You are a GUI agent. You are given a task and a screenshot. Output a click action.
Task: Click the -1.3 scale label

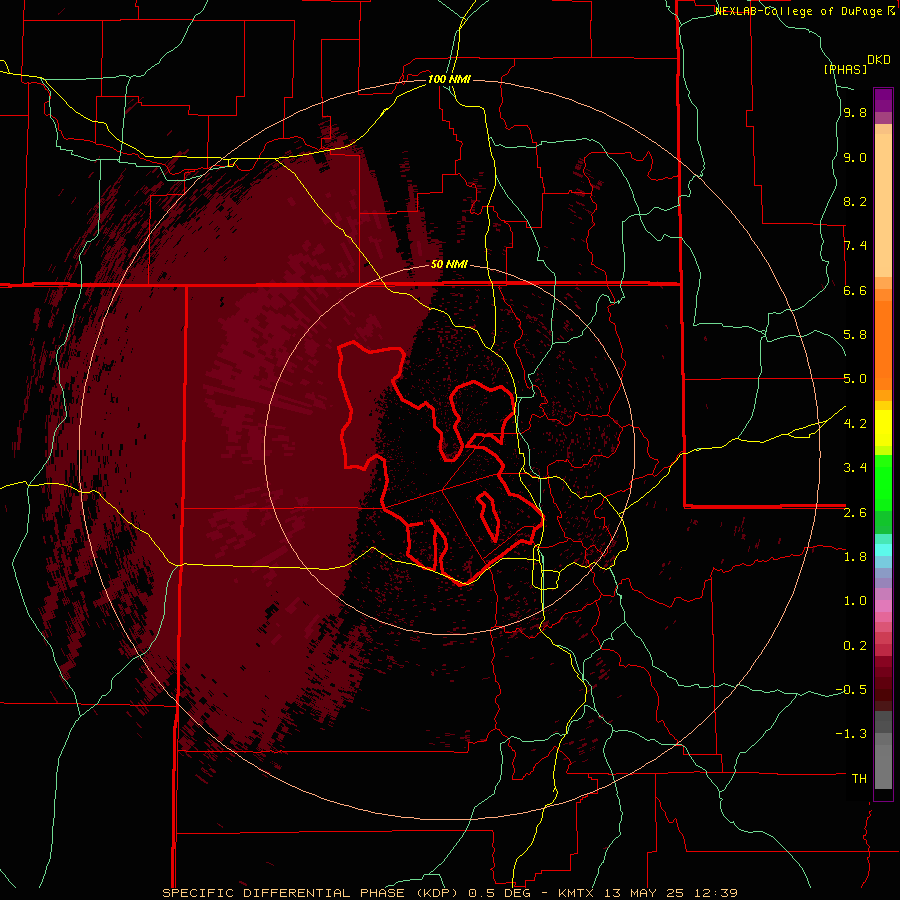pos(851,734)
